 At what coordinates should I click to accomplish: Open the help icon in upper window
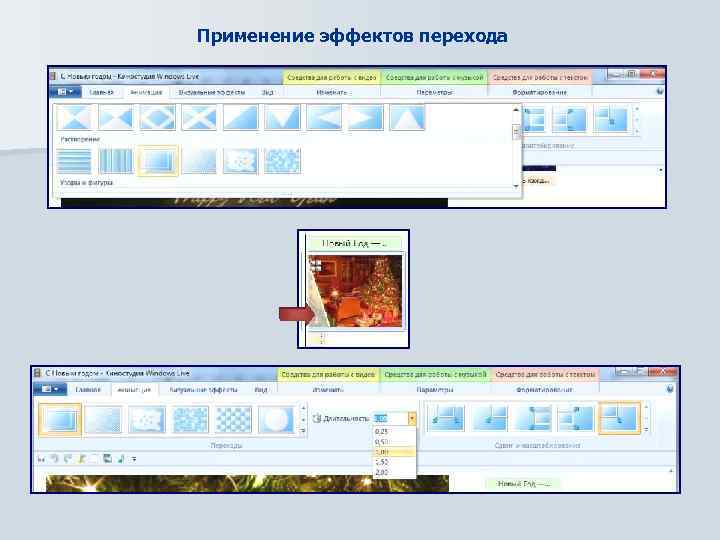660,91
